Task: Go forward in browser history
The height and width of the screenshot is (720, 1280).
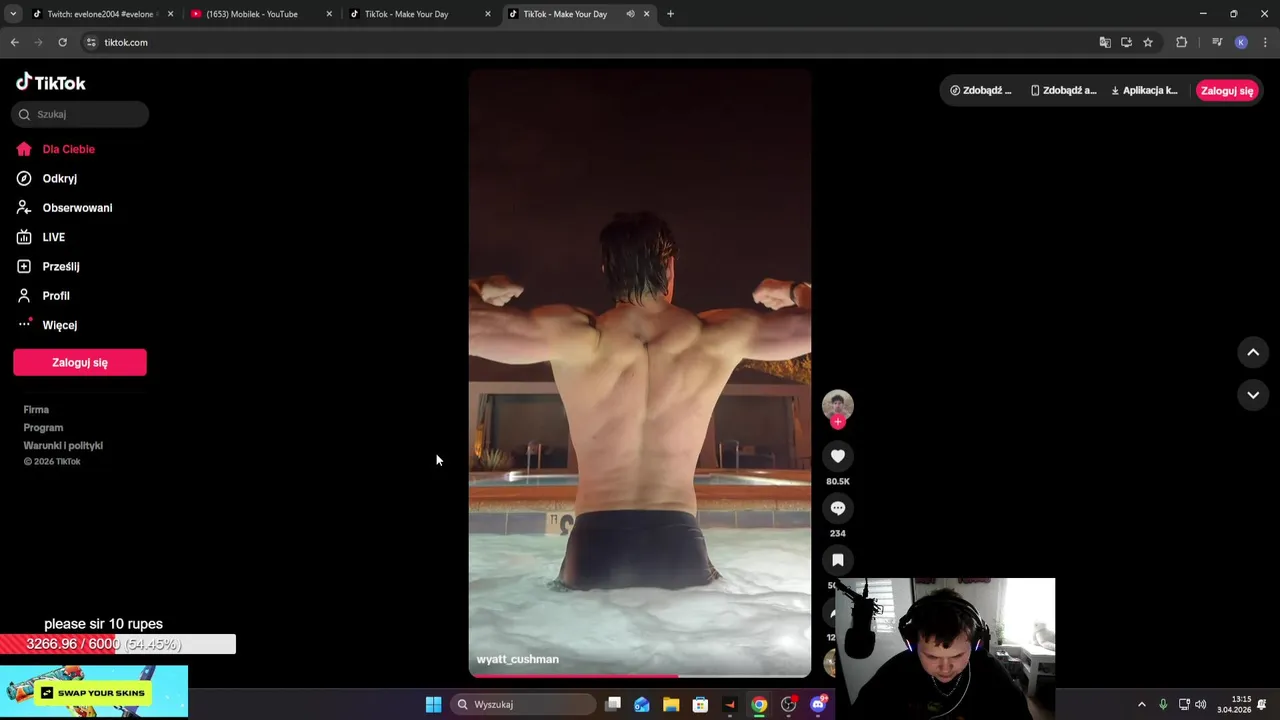Action: tap(38, 42)
